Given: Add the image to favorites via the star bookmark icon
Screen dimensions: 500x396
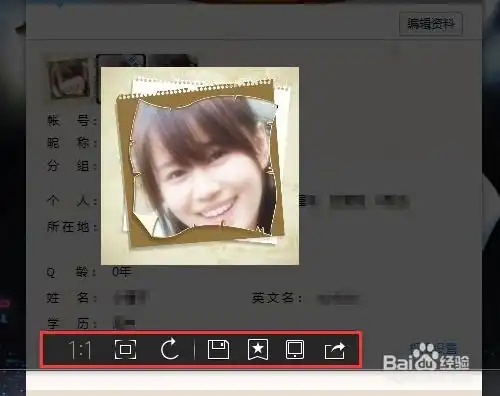Looking at the screenshot, I should [x=258, y=350].
